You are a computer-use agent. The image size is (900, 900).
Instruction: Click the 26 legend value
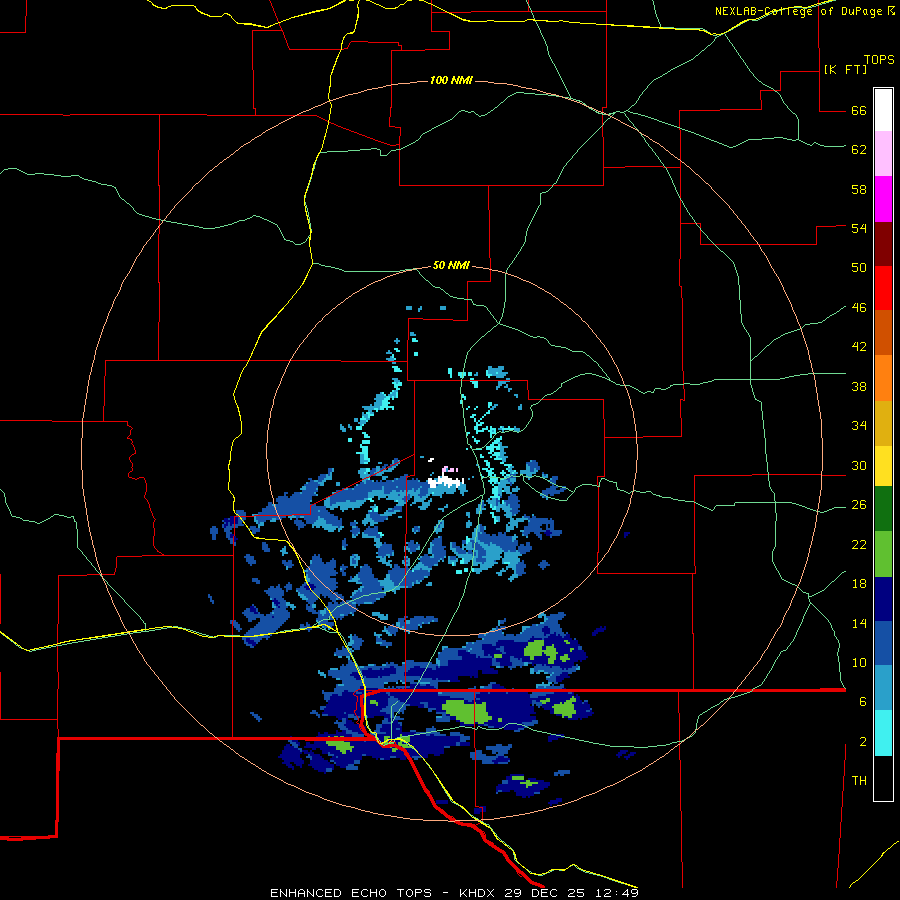(859, 505)
